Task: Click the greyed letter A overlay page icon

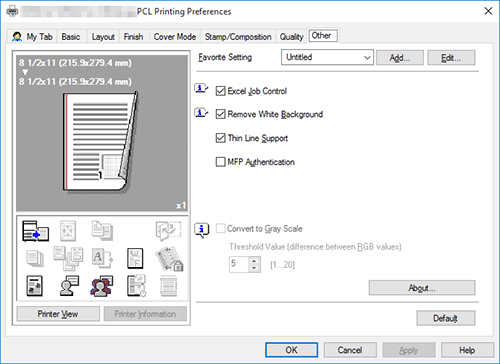Action: [102, 258]
